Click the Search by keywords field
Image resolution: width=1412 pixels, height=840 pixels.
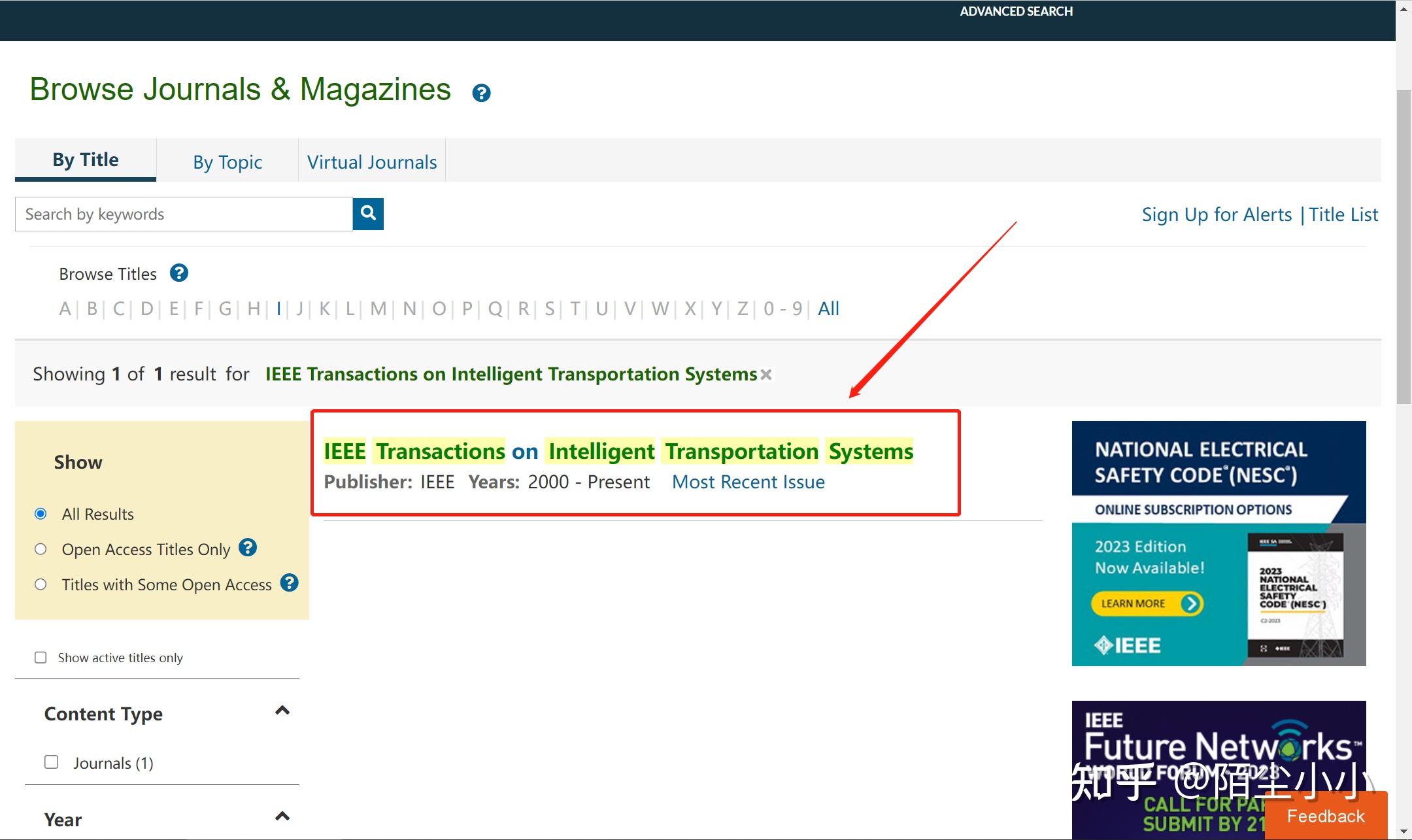coord(184,214)
